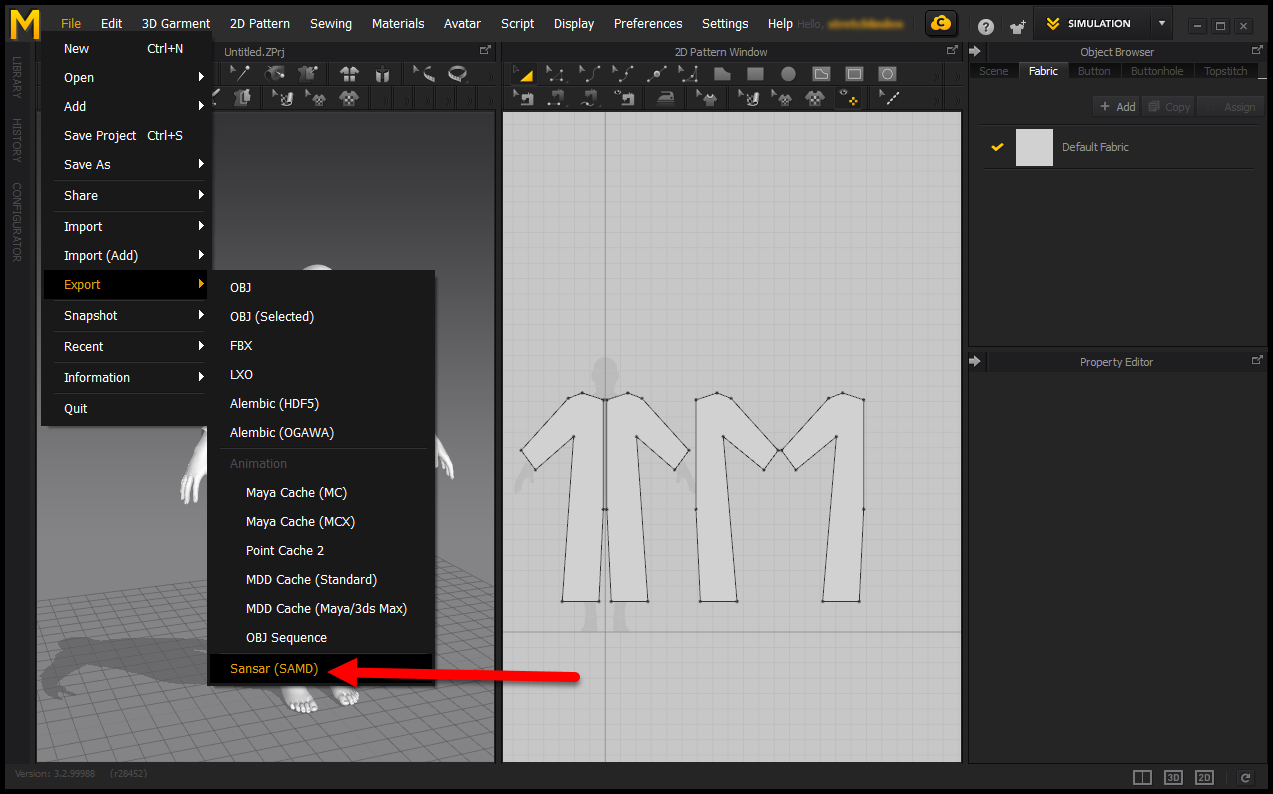Switch to the Topstitch tab in Object Browser
Image resolution: width=1273 pixels, height=794 pixels.
[x=1225, y=71]
